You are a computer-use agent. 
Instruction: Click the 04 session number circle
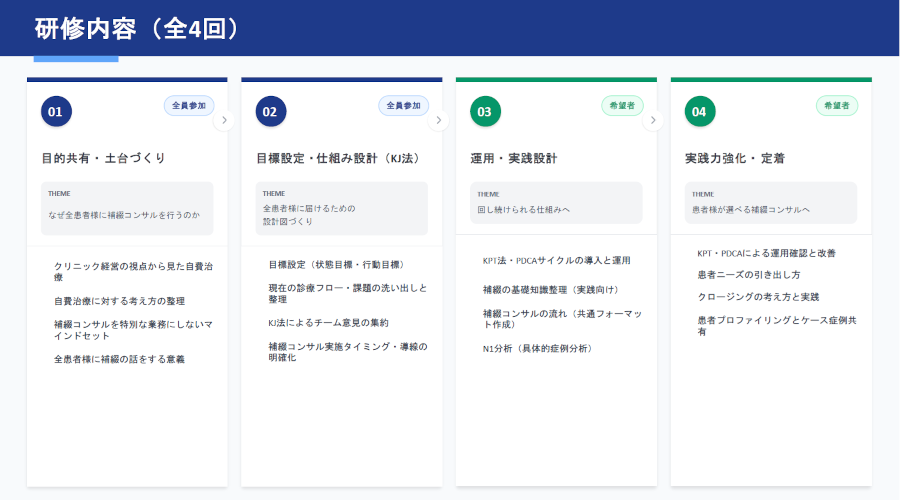click(x=700, y=111)
